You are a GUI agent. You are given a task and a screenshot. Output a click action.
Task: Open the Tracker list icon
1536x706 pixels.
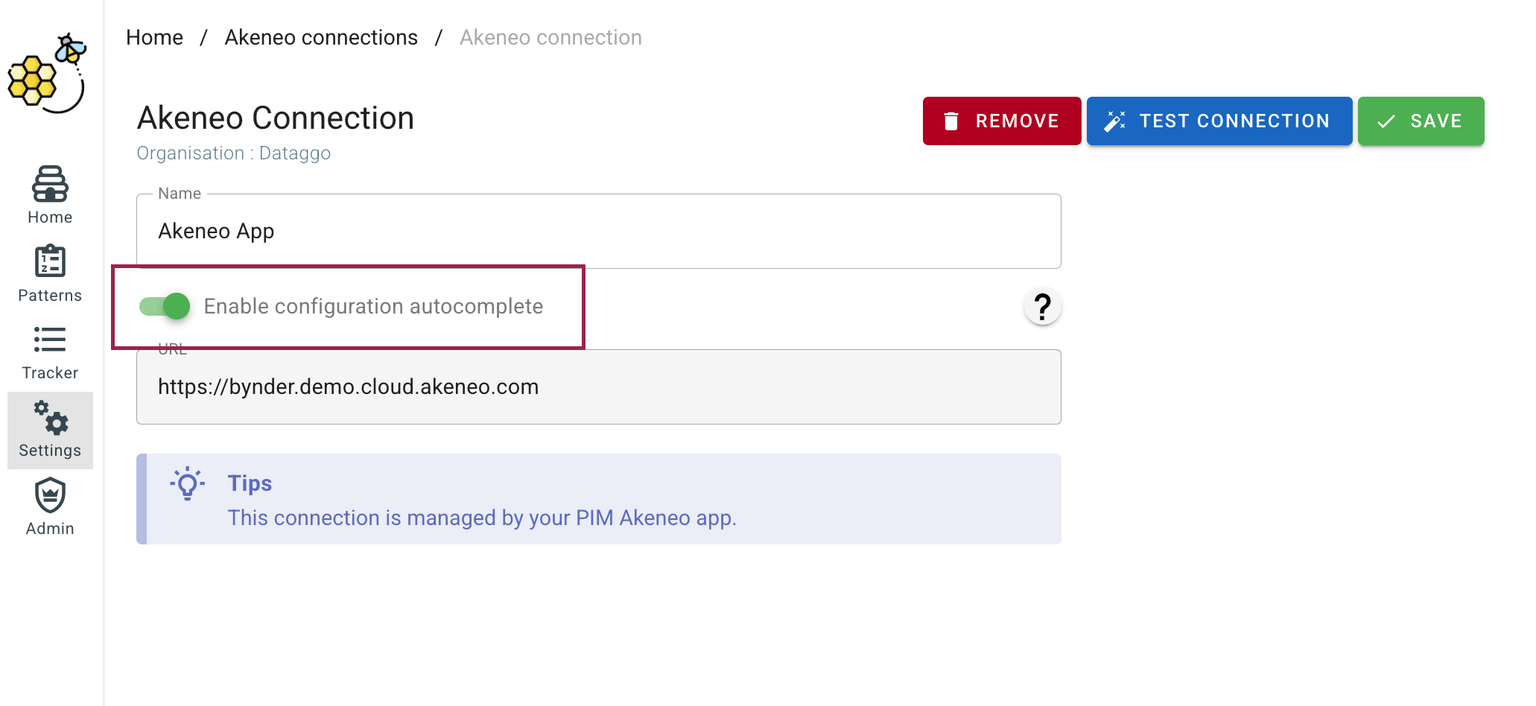pyautogui.click(x=50, y=340)
